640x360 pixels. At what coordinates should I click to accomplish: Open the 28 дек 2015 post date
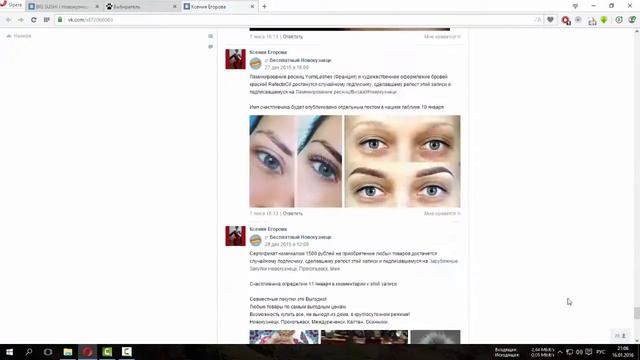click(287, 244)
